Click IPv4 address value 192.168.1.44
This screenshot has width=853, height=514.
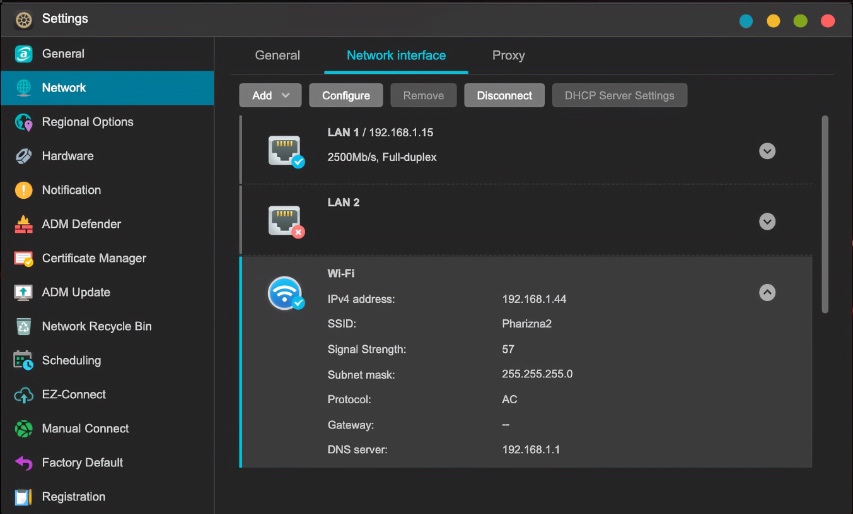(534, 299)
